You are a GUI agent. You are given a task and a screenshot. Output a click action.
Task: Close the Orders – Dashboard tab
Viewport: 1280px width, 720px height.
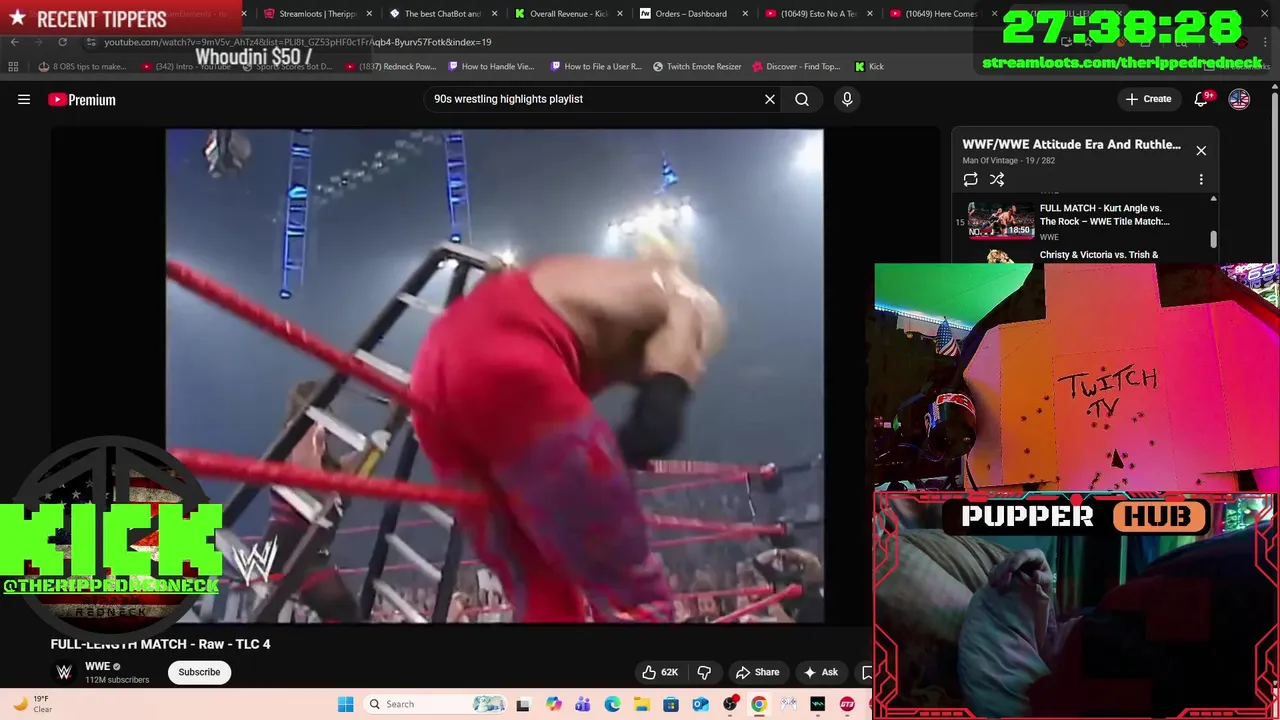tap(744, 14)
